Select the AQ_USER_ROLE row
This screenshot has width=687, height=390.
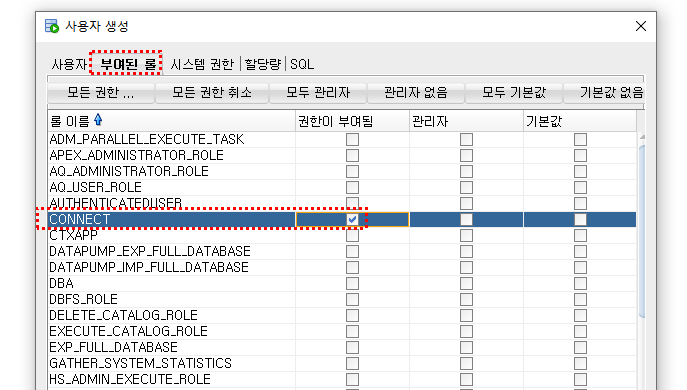[x=342, y=188]
